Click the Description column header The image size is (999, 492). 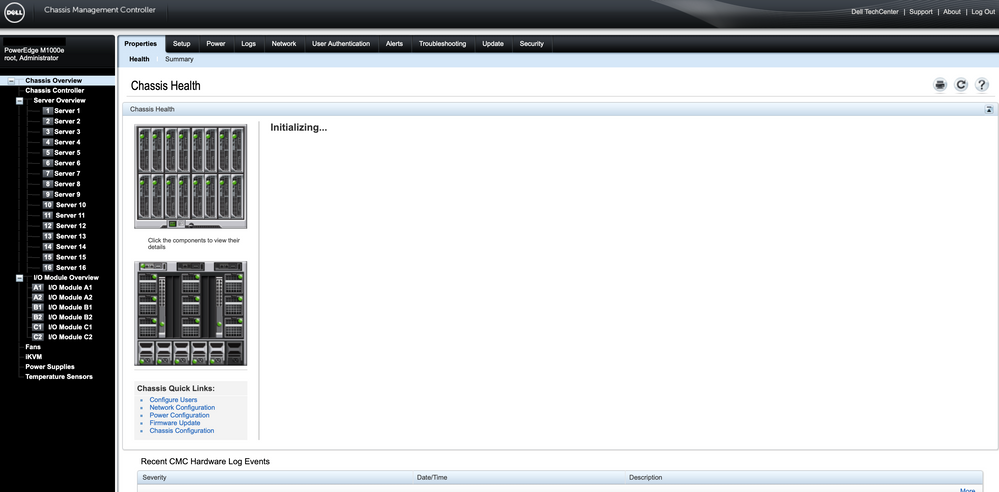tap(803, 477)
